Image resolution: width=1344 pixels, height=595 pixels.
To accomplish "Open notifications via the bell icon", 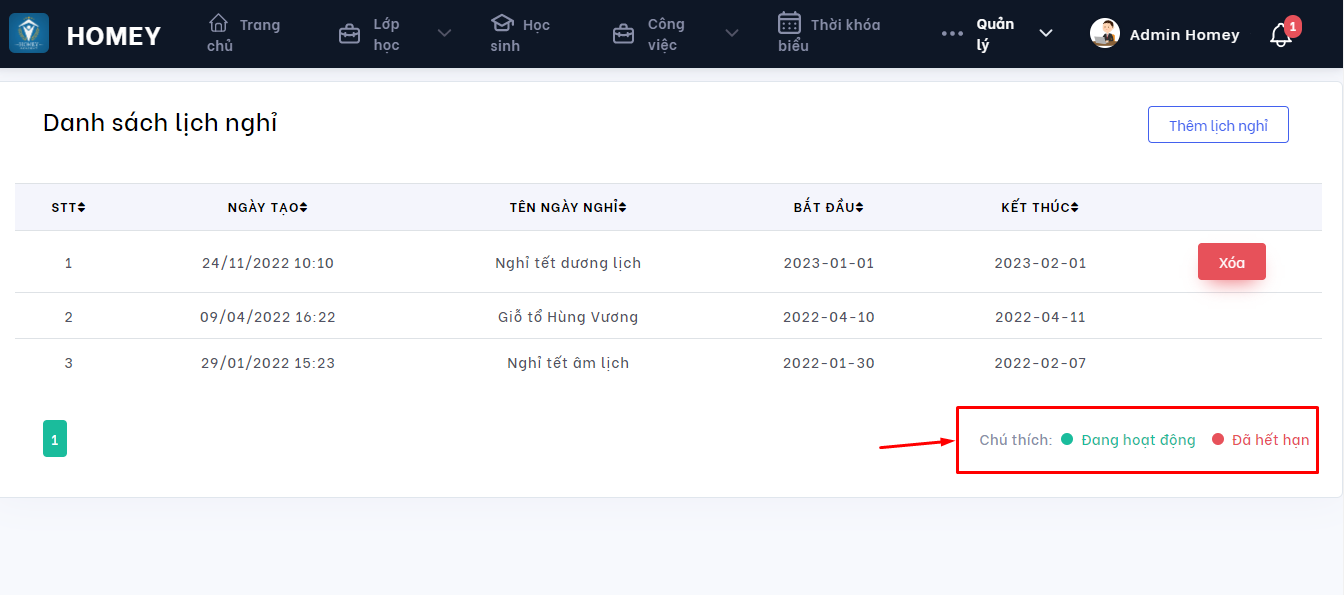I will coord(1280,36).
